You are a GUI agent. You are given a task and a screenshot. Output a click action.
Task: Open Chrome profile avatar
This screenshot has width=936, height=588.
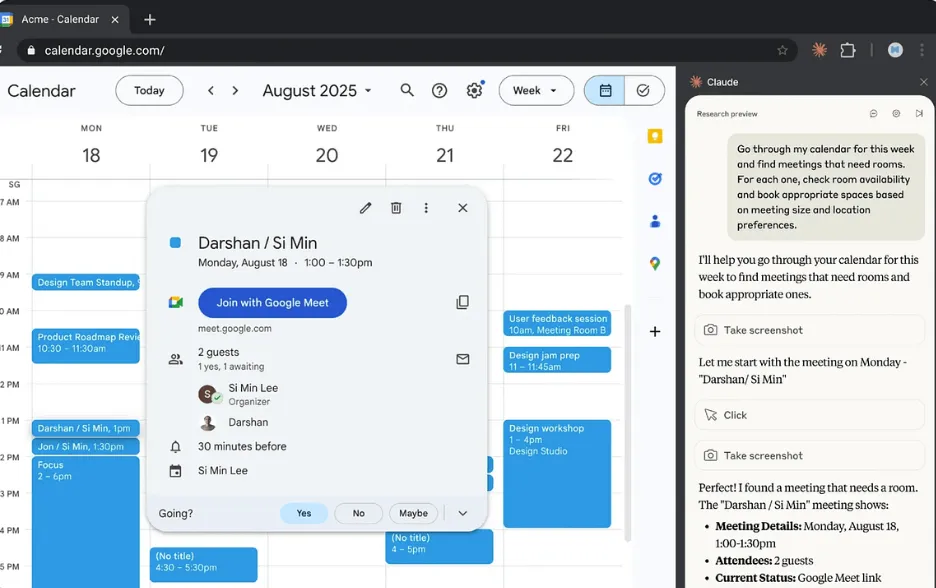click(x=895, y=50)
